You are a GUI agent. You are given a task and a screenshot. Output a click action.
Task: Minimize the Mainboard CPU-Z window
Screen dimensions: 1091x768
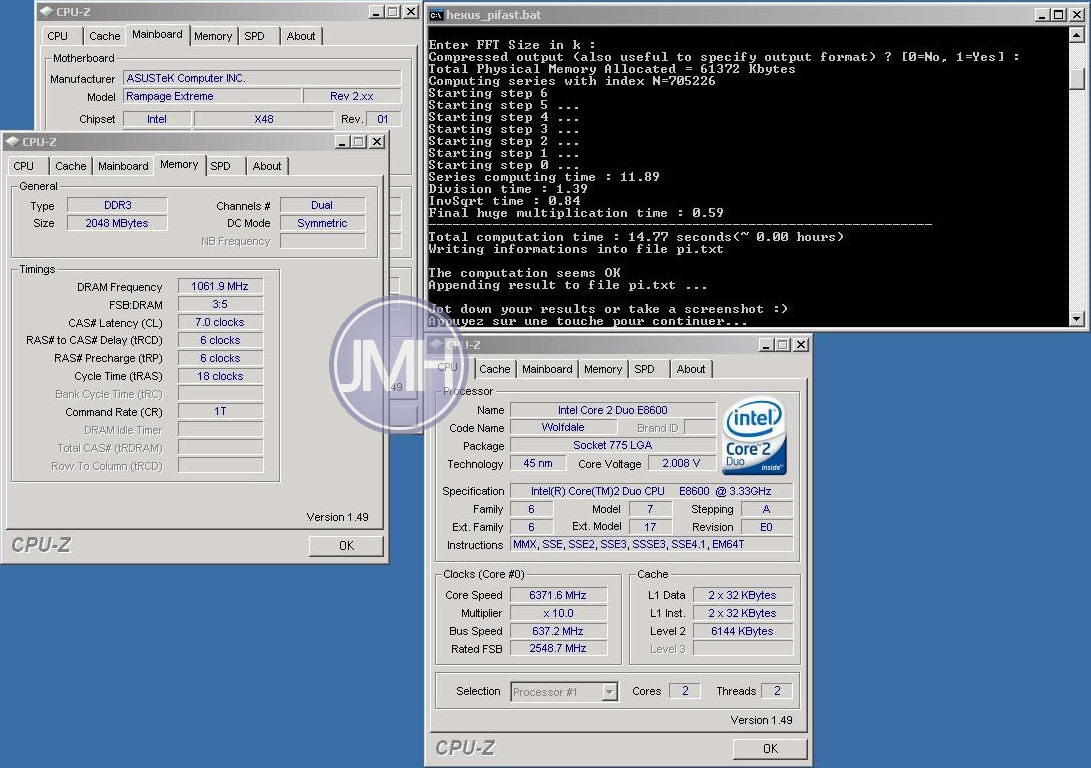(x=376, y=12)
